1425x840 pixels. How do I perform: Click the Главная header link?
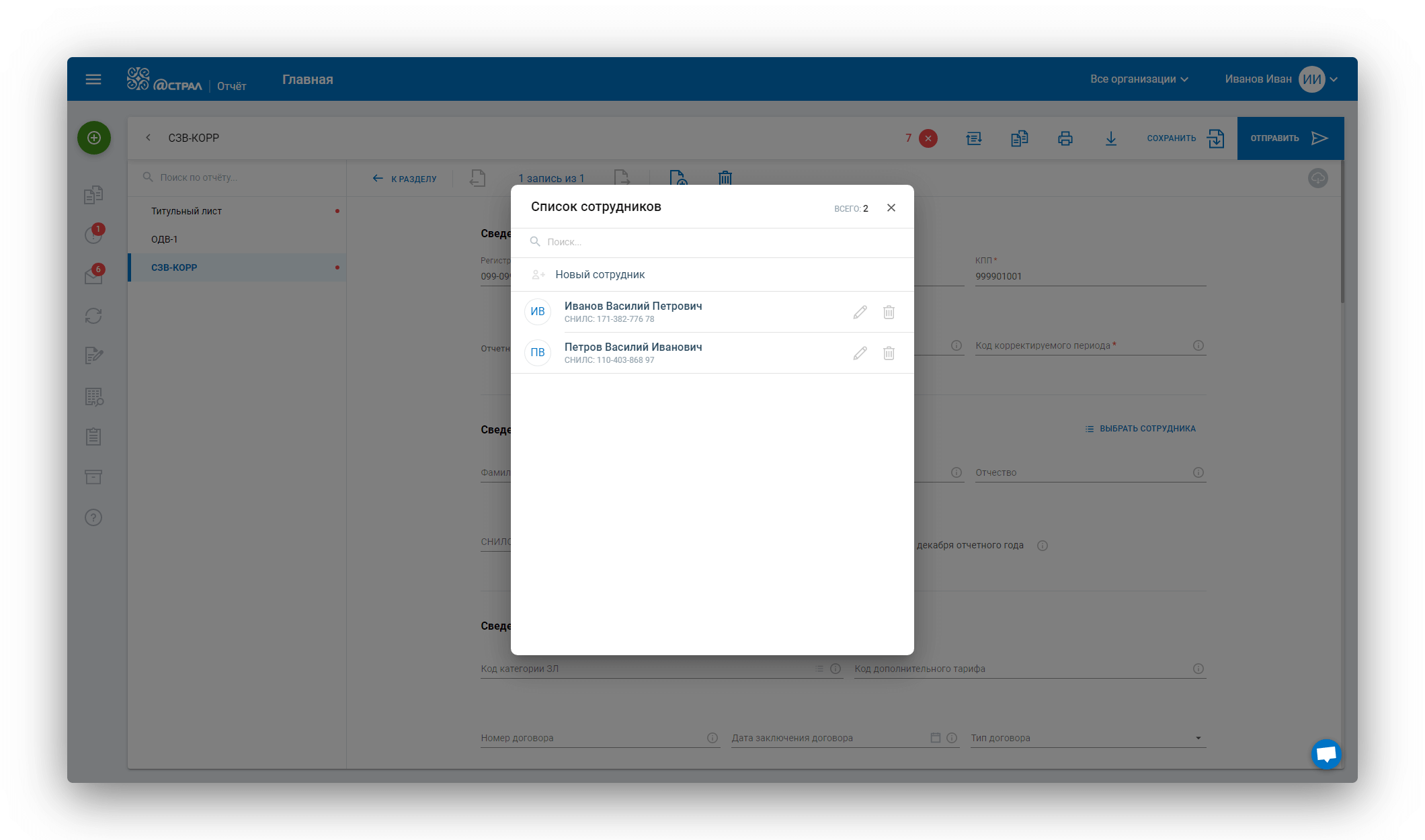tap(308, 79)
